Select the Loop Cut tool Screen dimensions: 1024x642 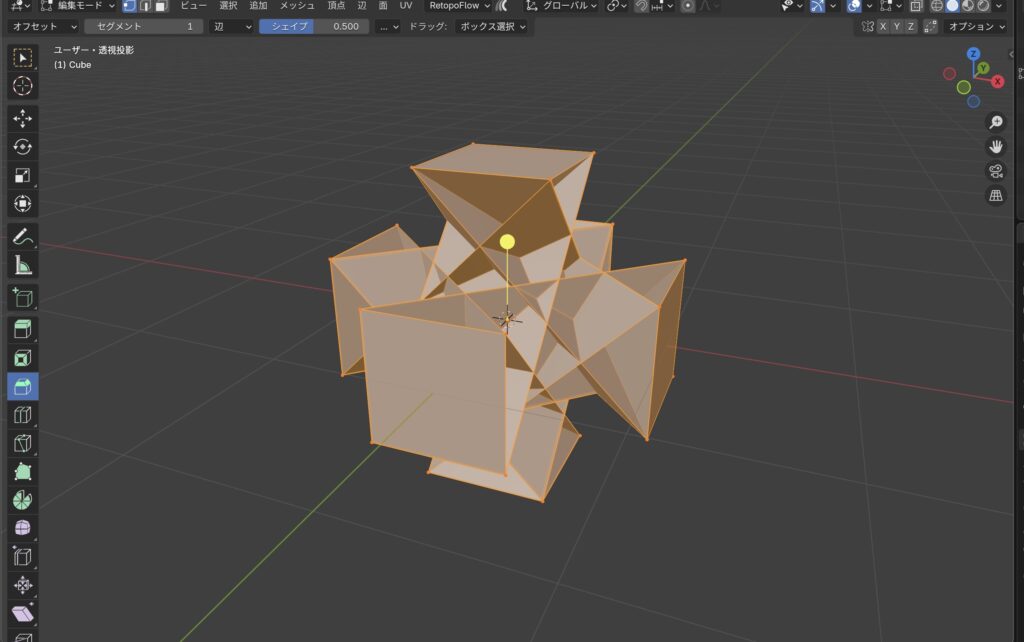23,415
